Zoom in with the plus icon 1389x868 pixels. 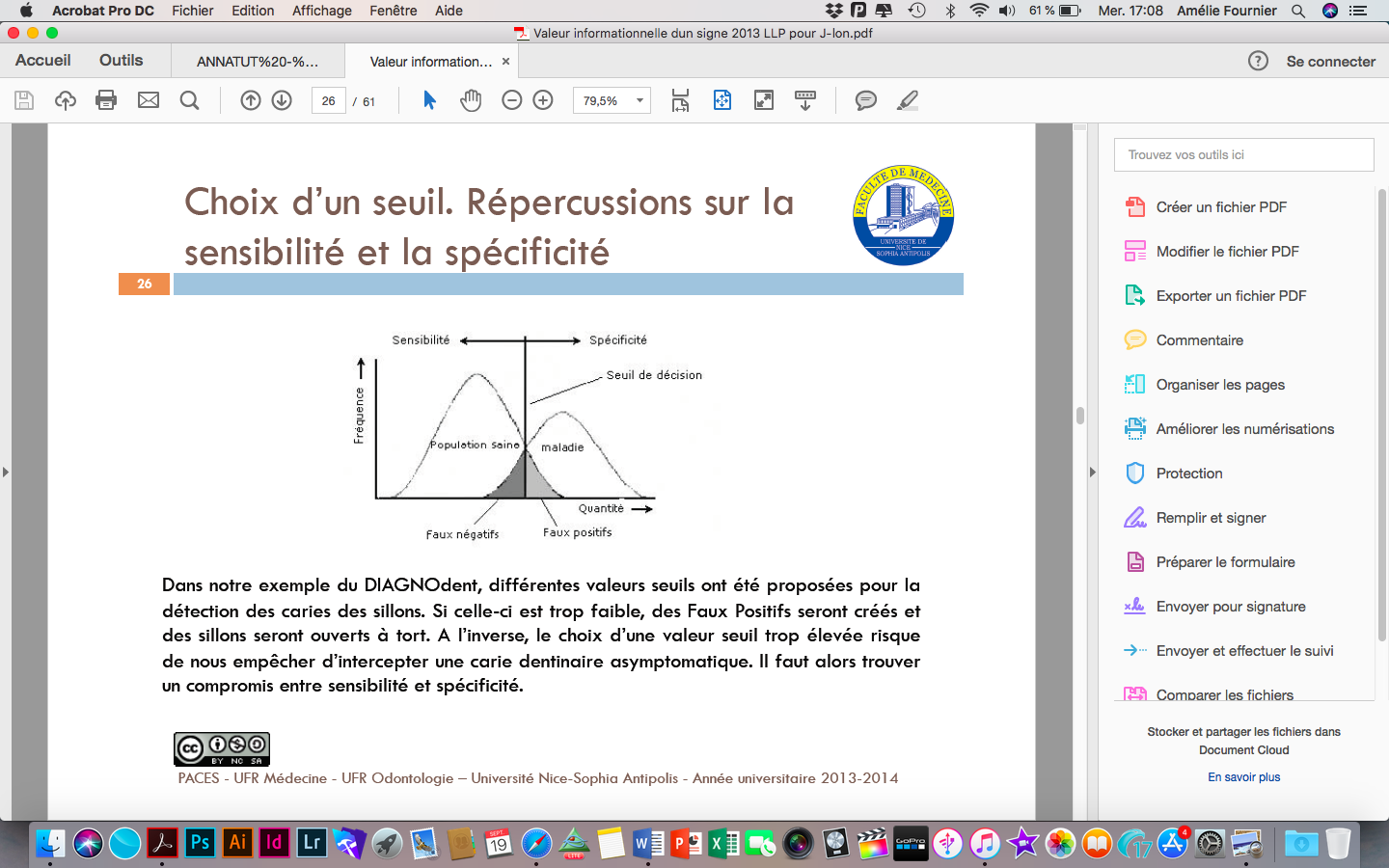(543, 100)
